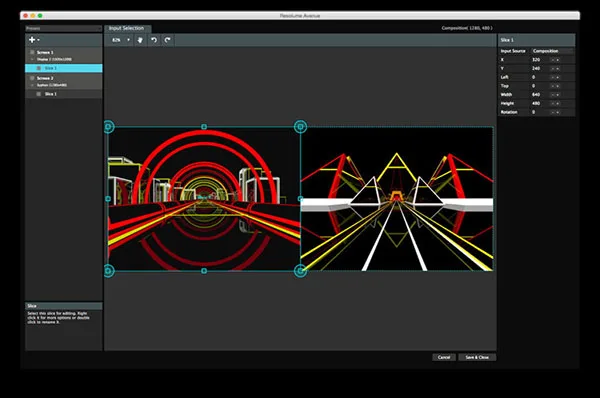
Task: Click the top-left corner handle of slice
Action: click(109, 127)
